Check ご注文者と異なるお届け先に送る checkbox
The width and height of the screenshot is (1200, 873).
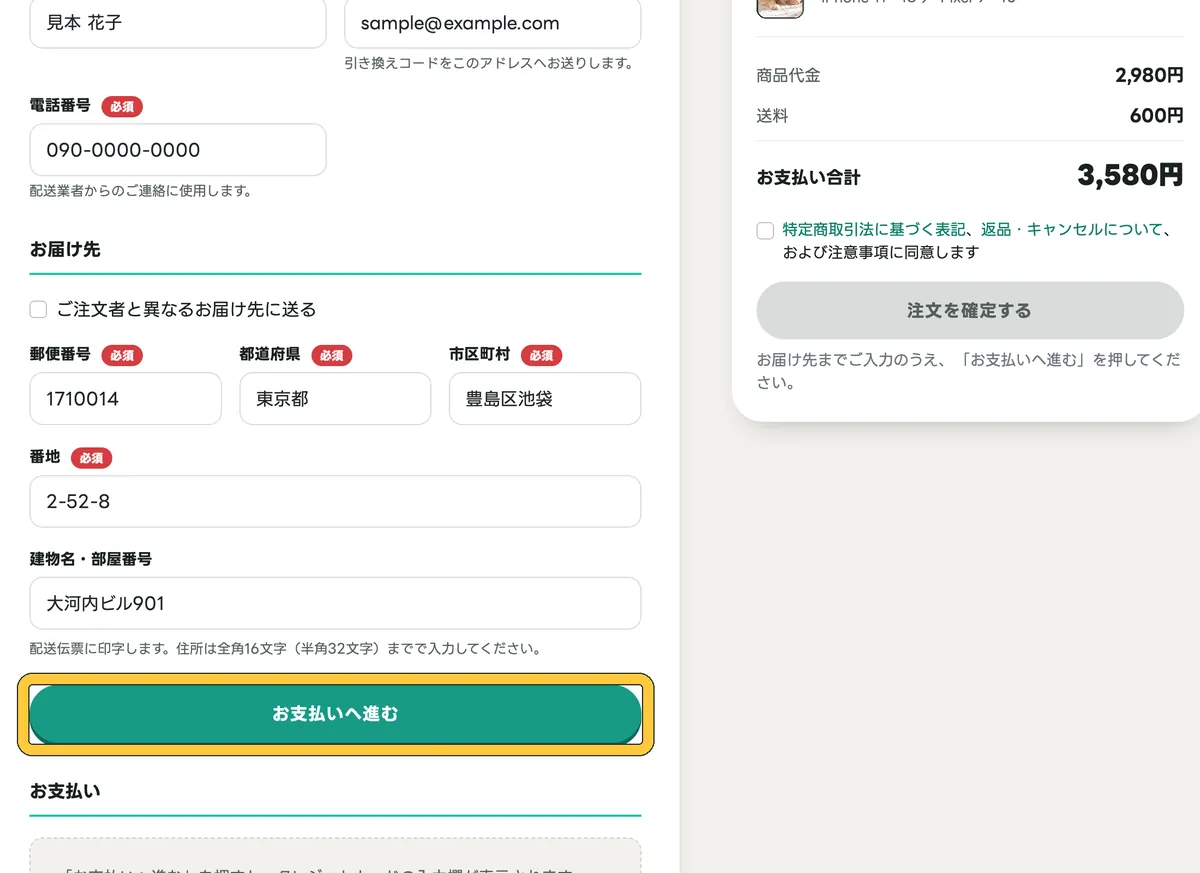pos(39,310)
